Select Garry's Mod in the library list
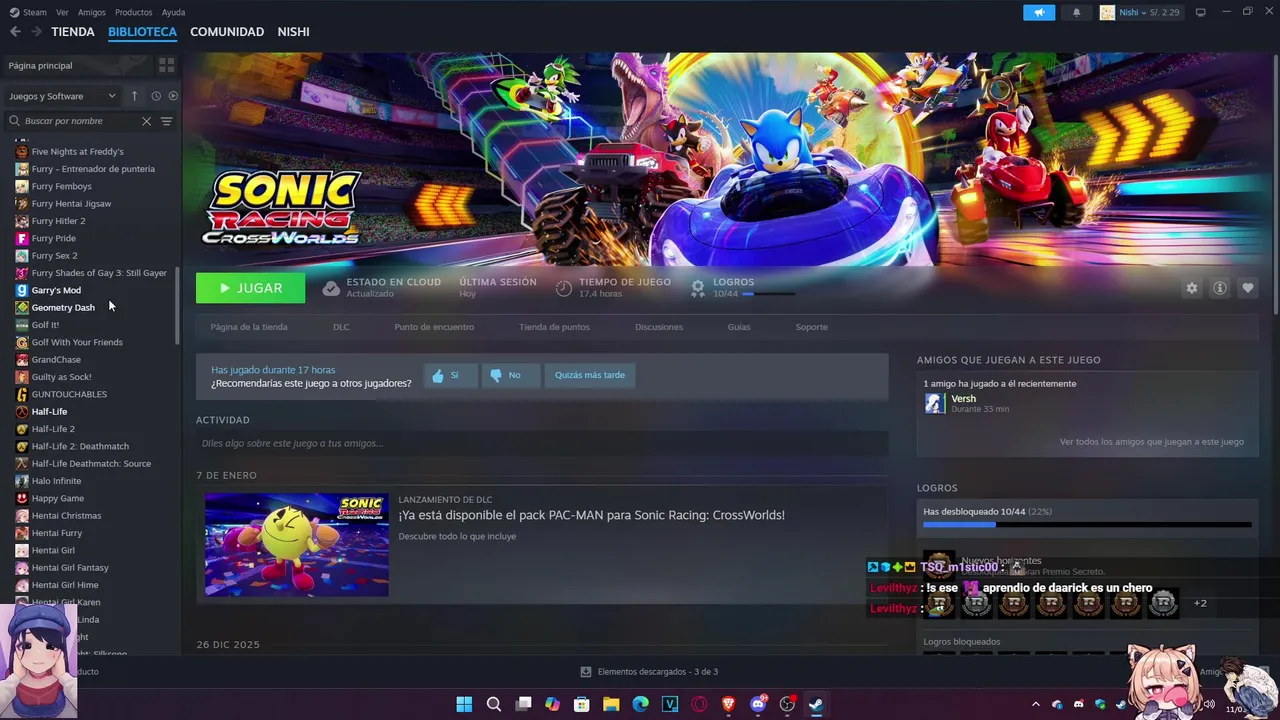Screen dimensions: 1280x720 click(x=56, y=290)
